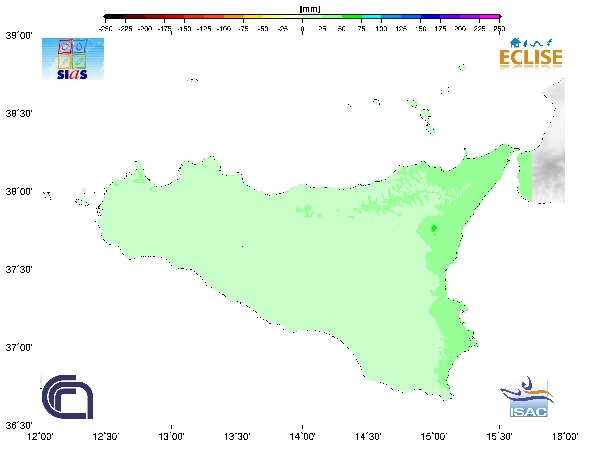Click the green segment of the colorbar
The height and width of the screenshot is (450, 600).
tap(351, 17)
